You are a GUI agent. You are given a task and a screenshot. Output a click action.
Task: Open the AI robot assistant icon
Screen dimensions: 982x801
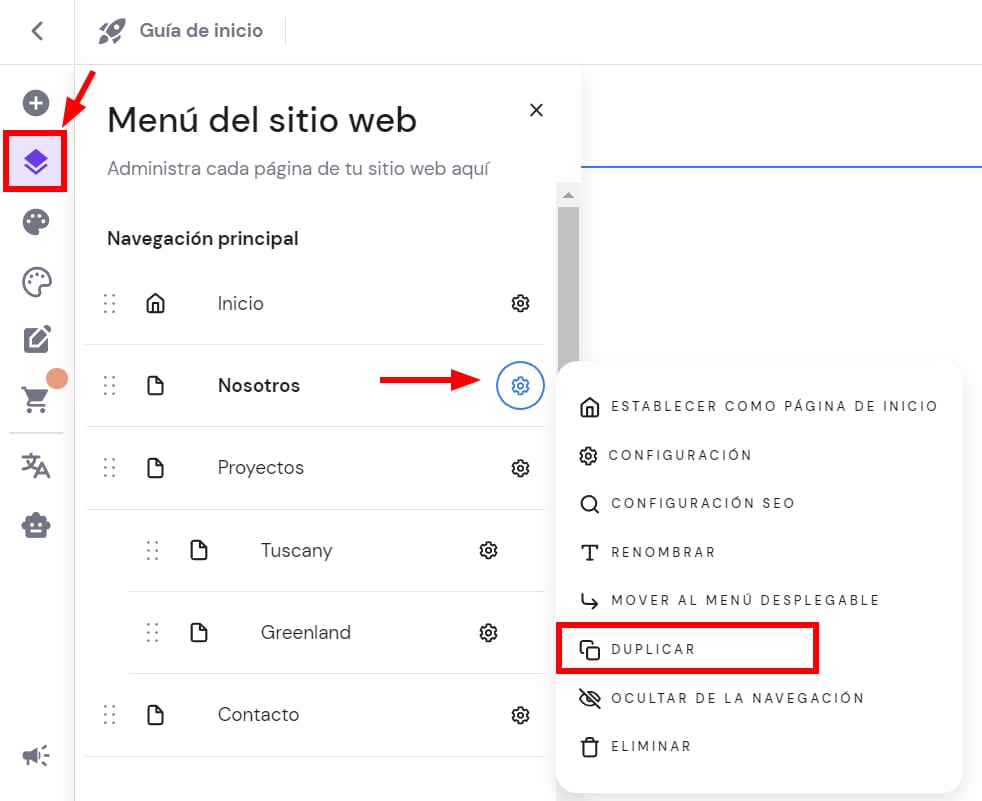pos(36,525)
